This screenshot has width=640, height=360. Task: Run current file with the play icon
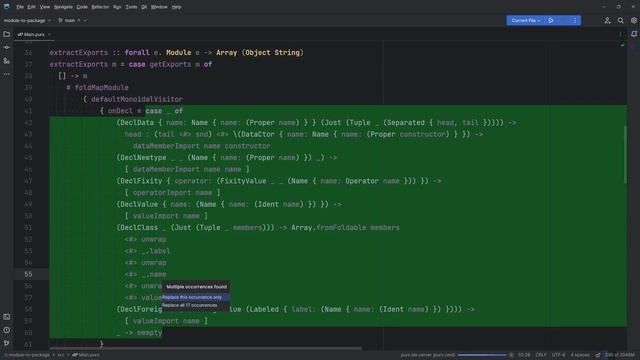[551, 20]
